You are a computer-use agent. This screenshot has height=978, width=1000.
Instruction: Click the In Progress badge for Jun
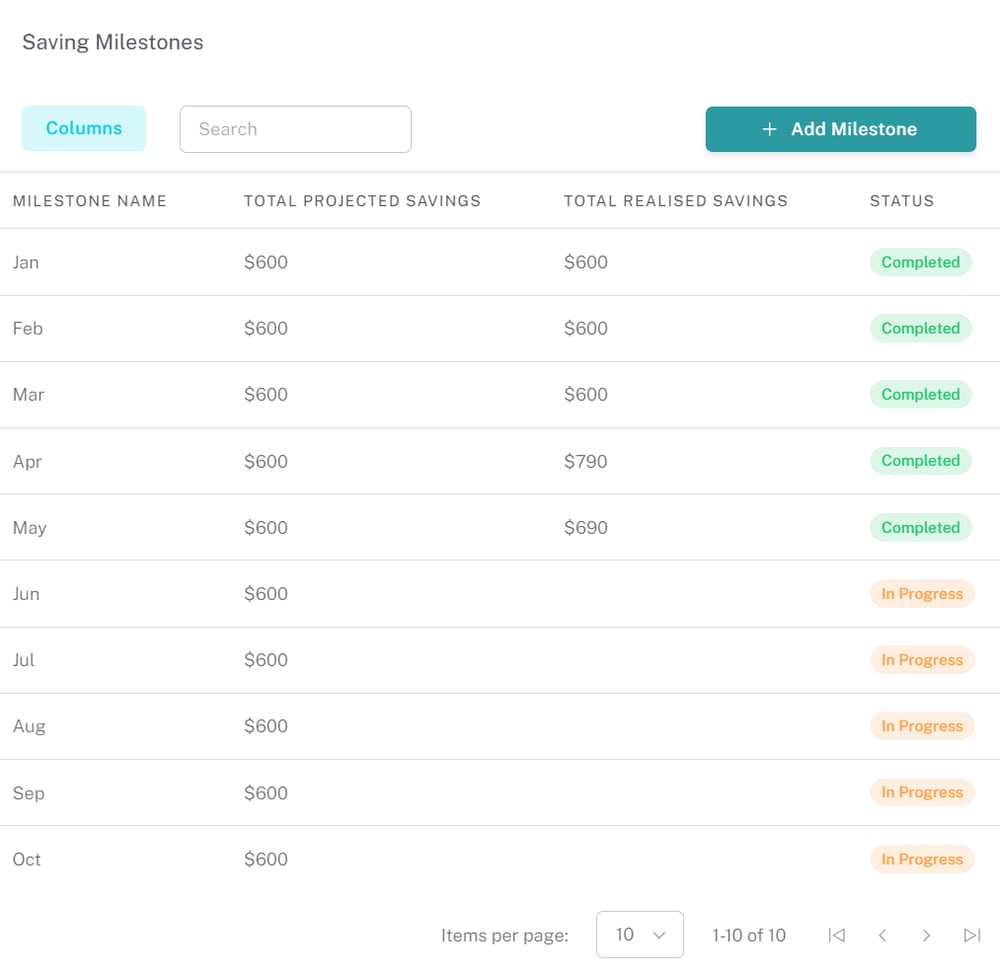(x=922, y=593)
